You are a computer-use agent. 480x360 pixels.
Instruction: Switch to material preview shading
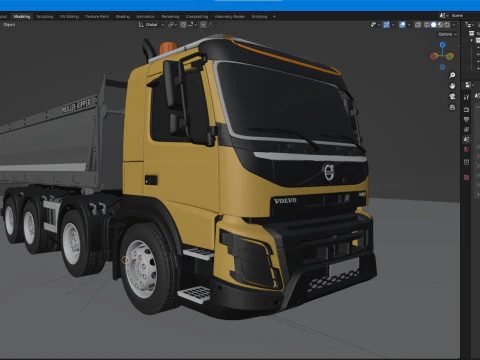[440, 25]
